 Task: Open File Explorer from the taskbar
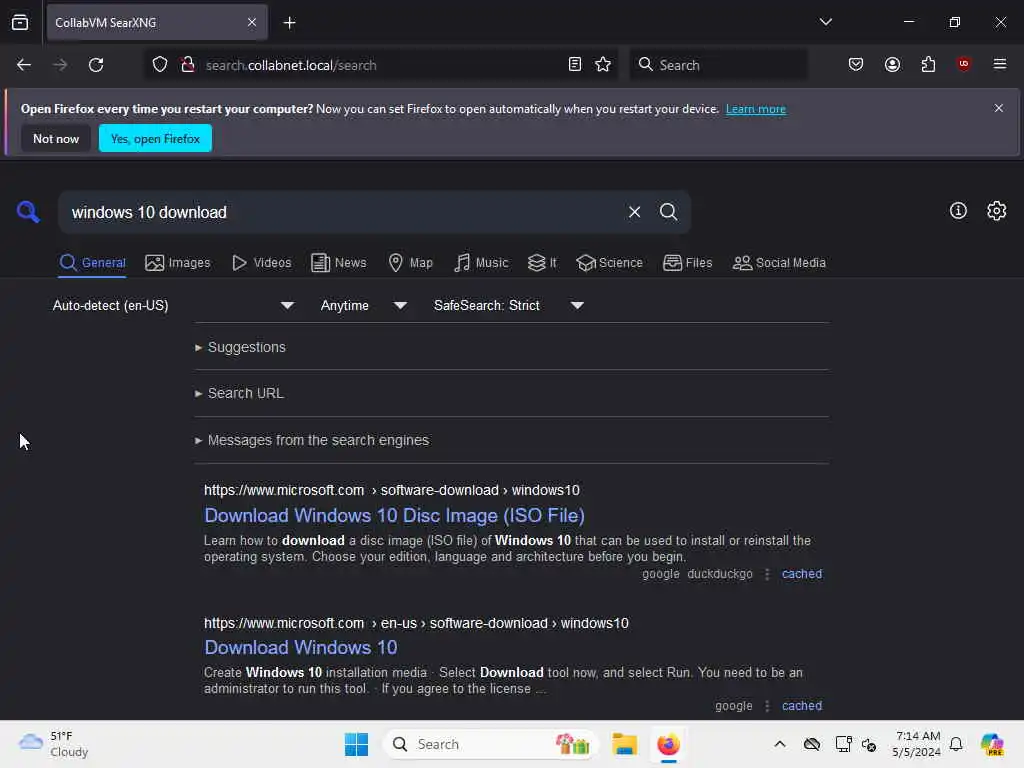coord(624,744)
